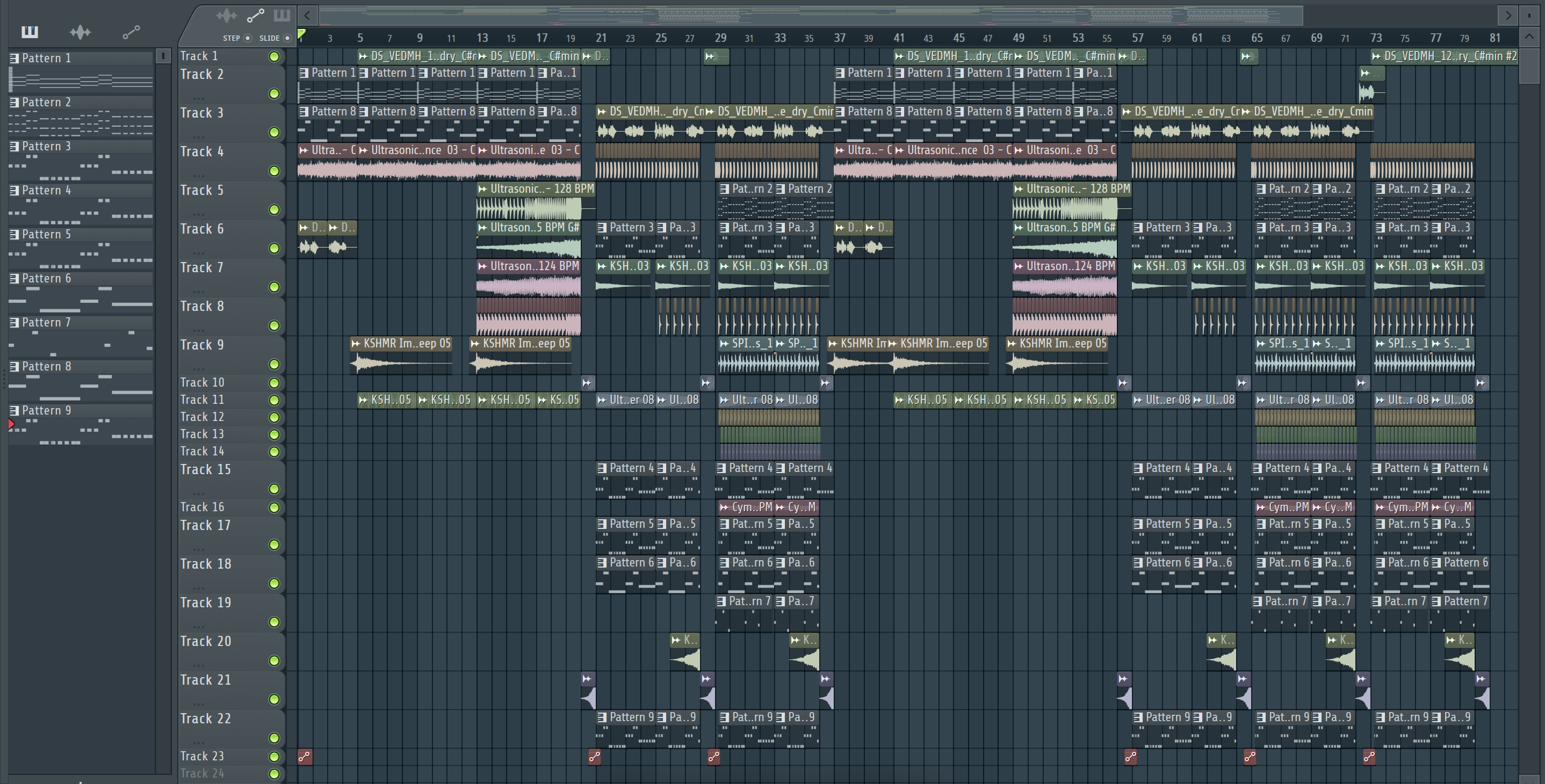Select the Track 1 small clip at bar 64
The height and width of the screenshot is (784, 1545).
point(1250,56)
